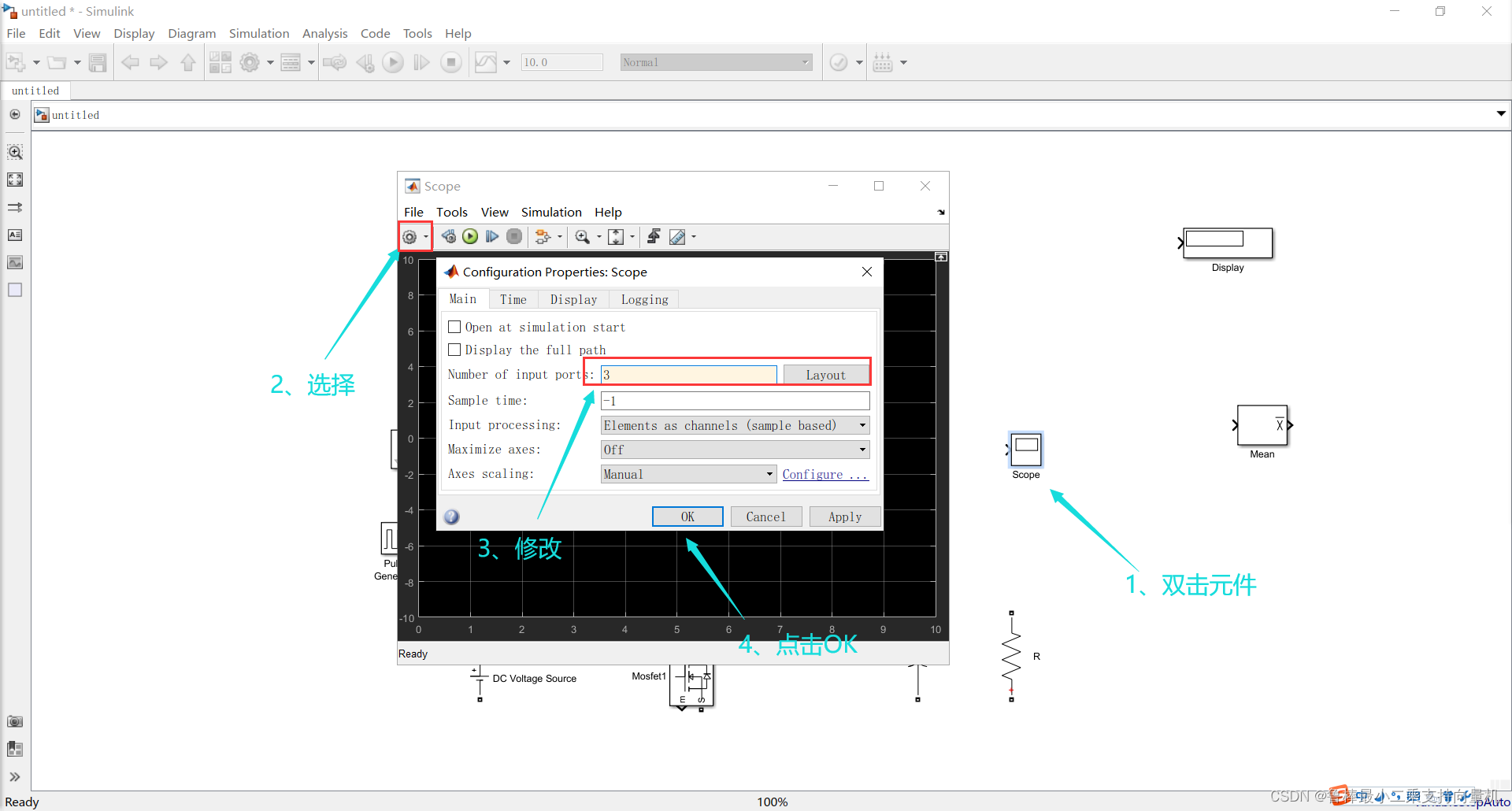Click Simulink up to parent arrow

(188, 62)
